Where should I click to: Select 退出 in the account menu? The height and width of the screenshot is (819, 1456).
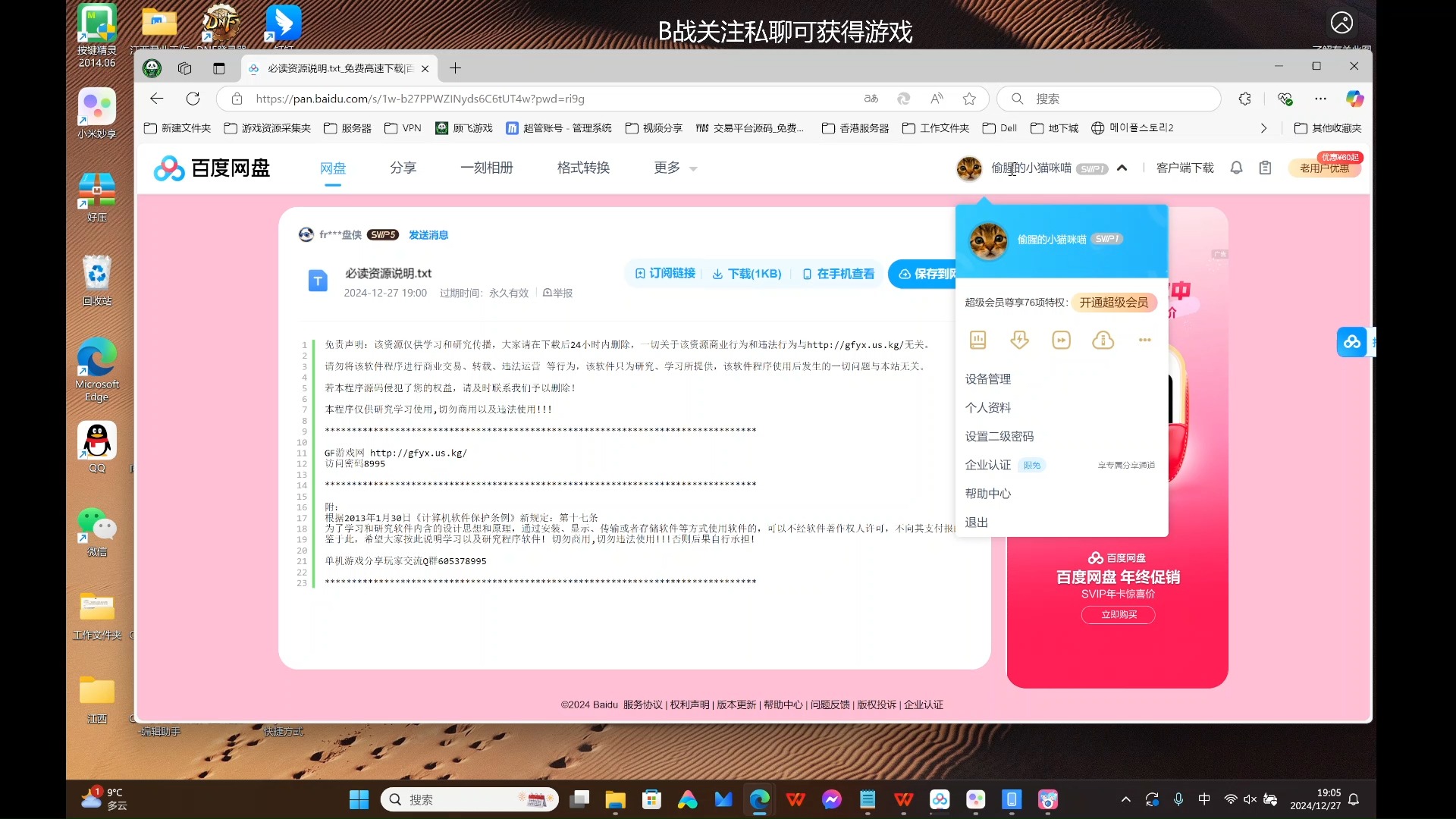click(x=976, y=522)
